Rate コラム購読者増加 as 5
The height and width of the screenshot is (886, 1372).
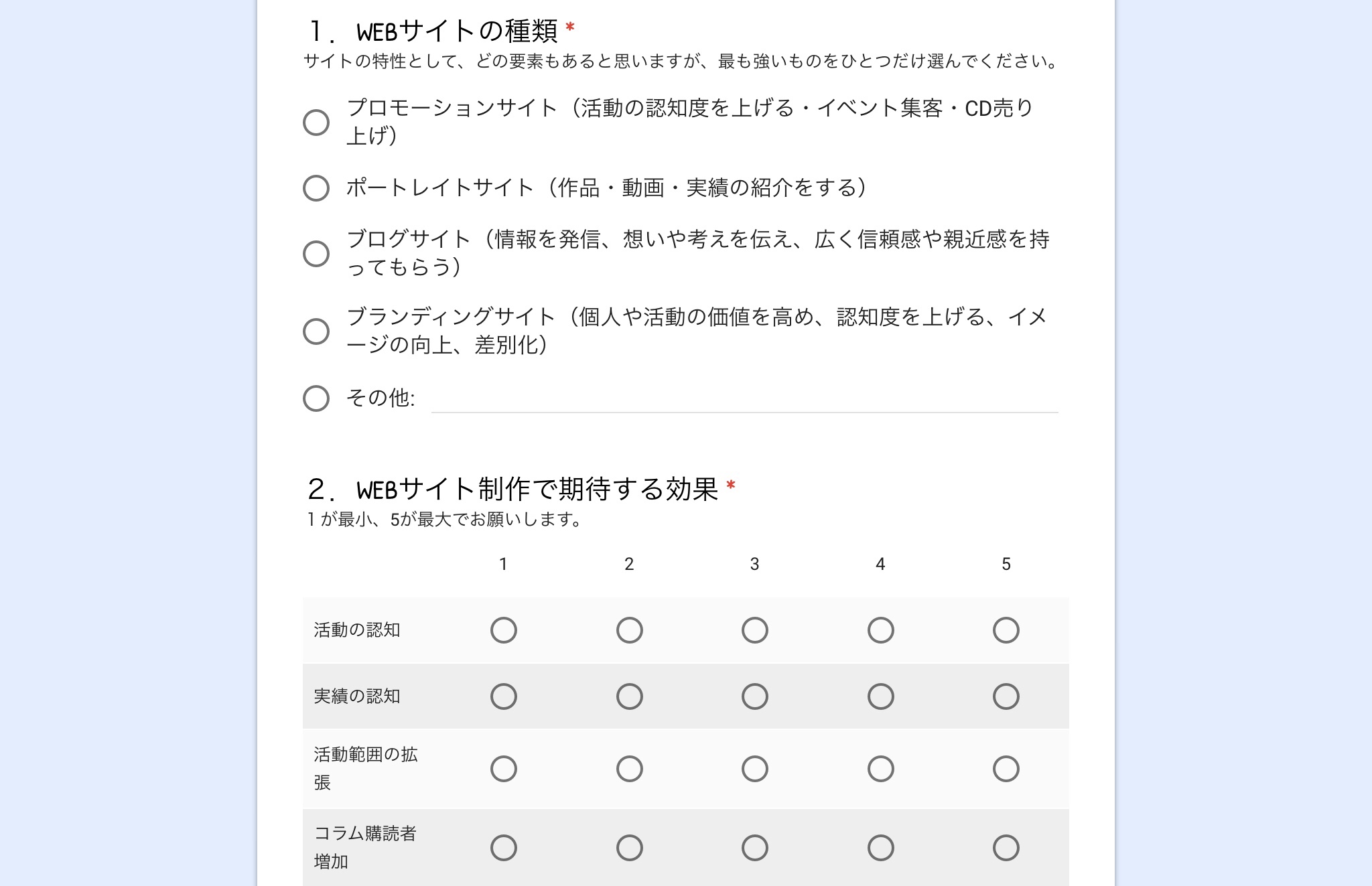[1006, 848]
